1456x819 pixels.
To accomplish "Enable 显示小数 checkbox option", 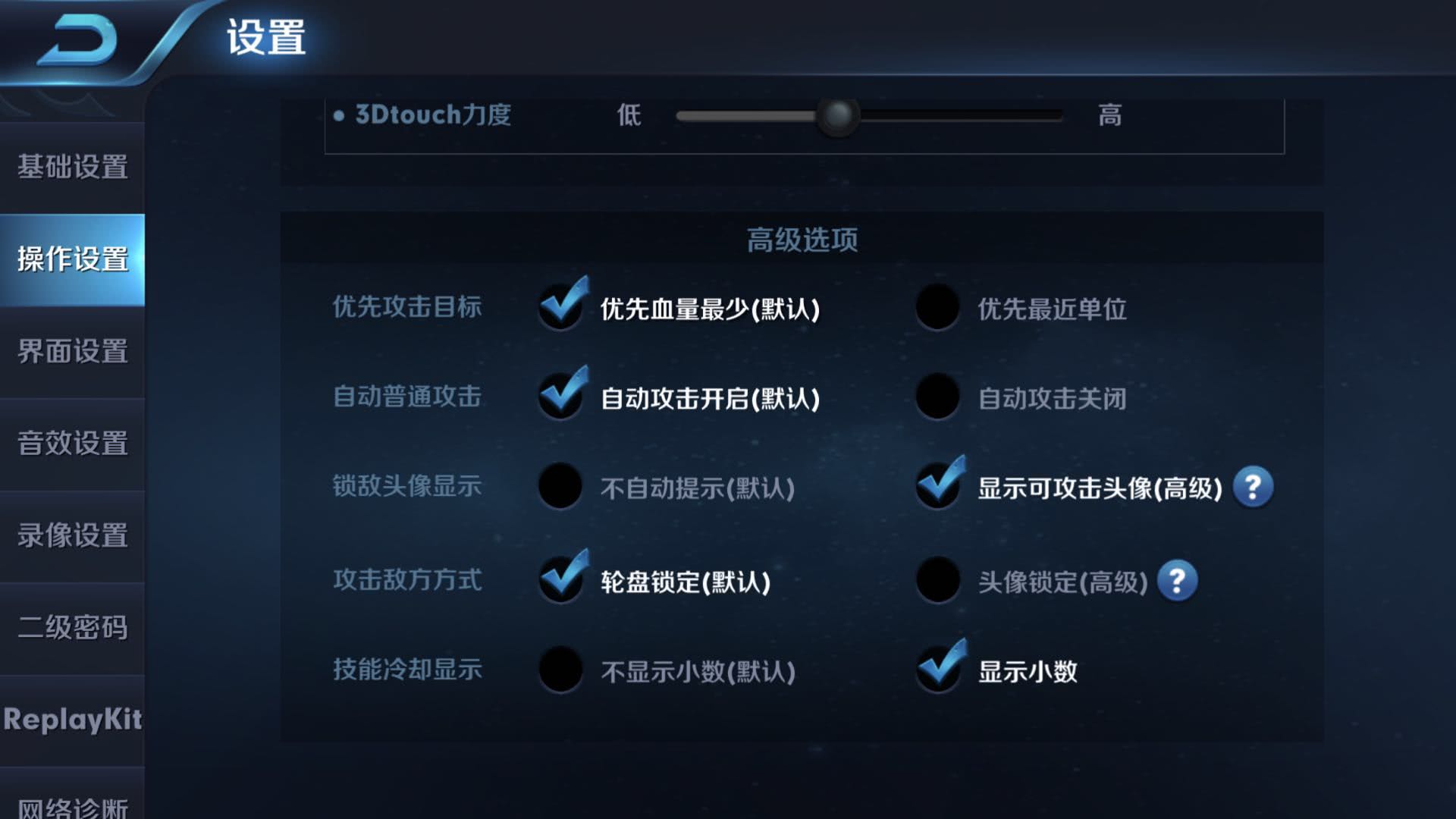I will 937,670.
